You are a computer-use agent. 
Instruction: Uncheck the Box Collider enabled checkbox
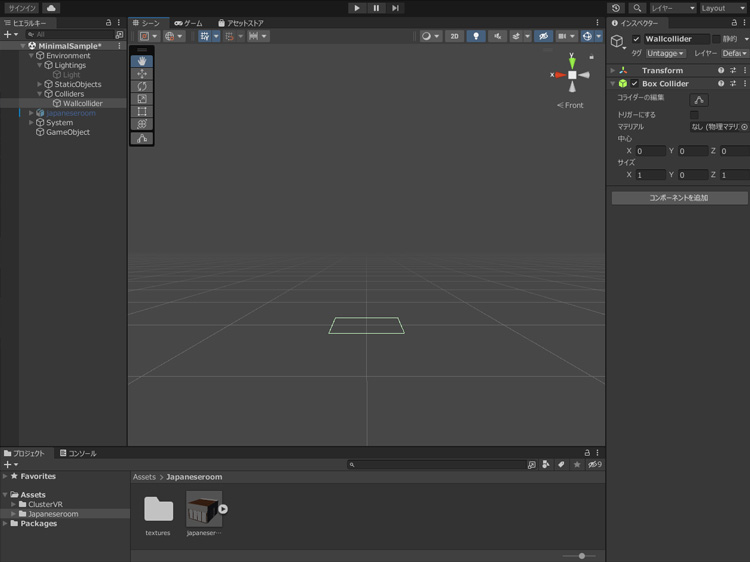point(634,84)
